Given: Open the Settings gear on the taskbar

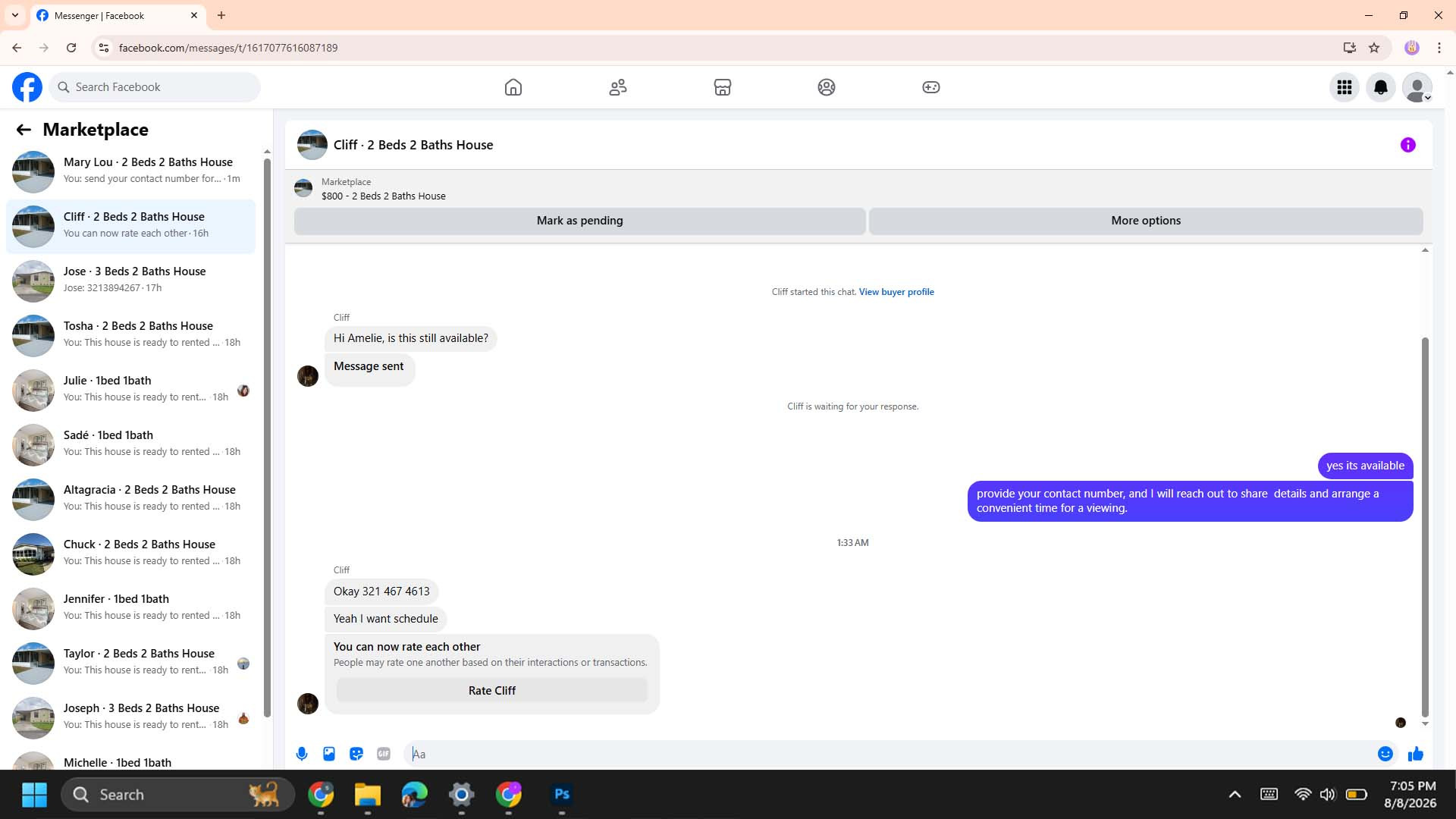Looking at the screenshot, I should [x=461, y=795].
